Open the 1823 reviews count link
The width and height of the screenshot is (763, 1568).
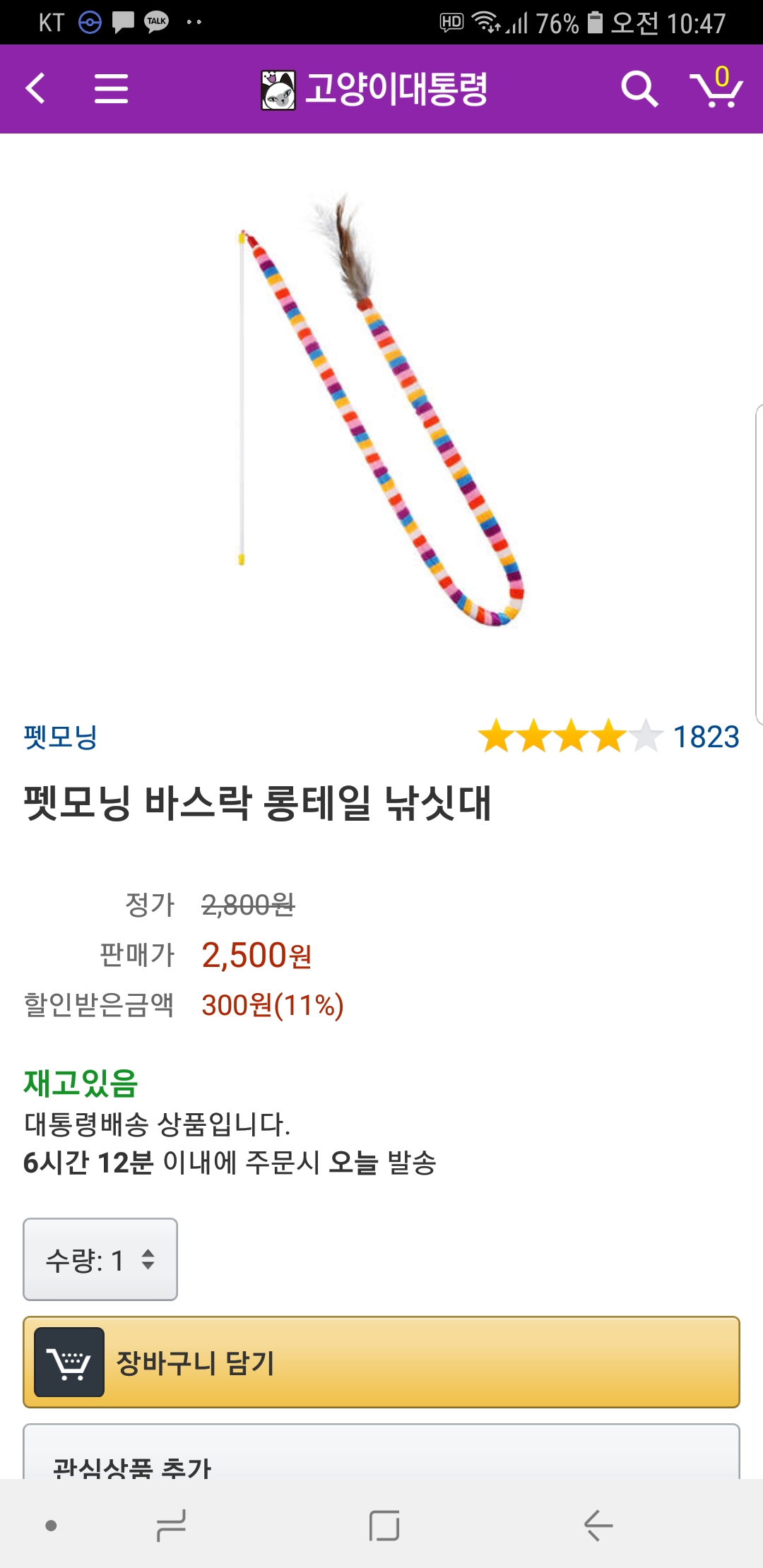[x=706, y=737]
